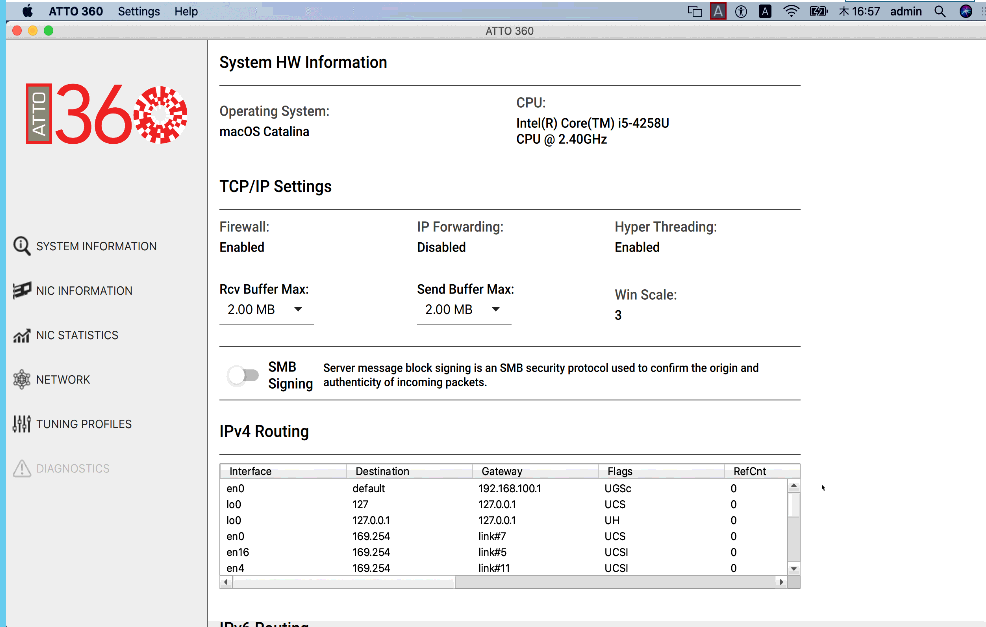Click gateway 192.168.100.1 cell
The height and width of the screenshot is (627, 986).
[x=509, y=488]
